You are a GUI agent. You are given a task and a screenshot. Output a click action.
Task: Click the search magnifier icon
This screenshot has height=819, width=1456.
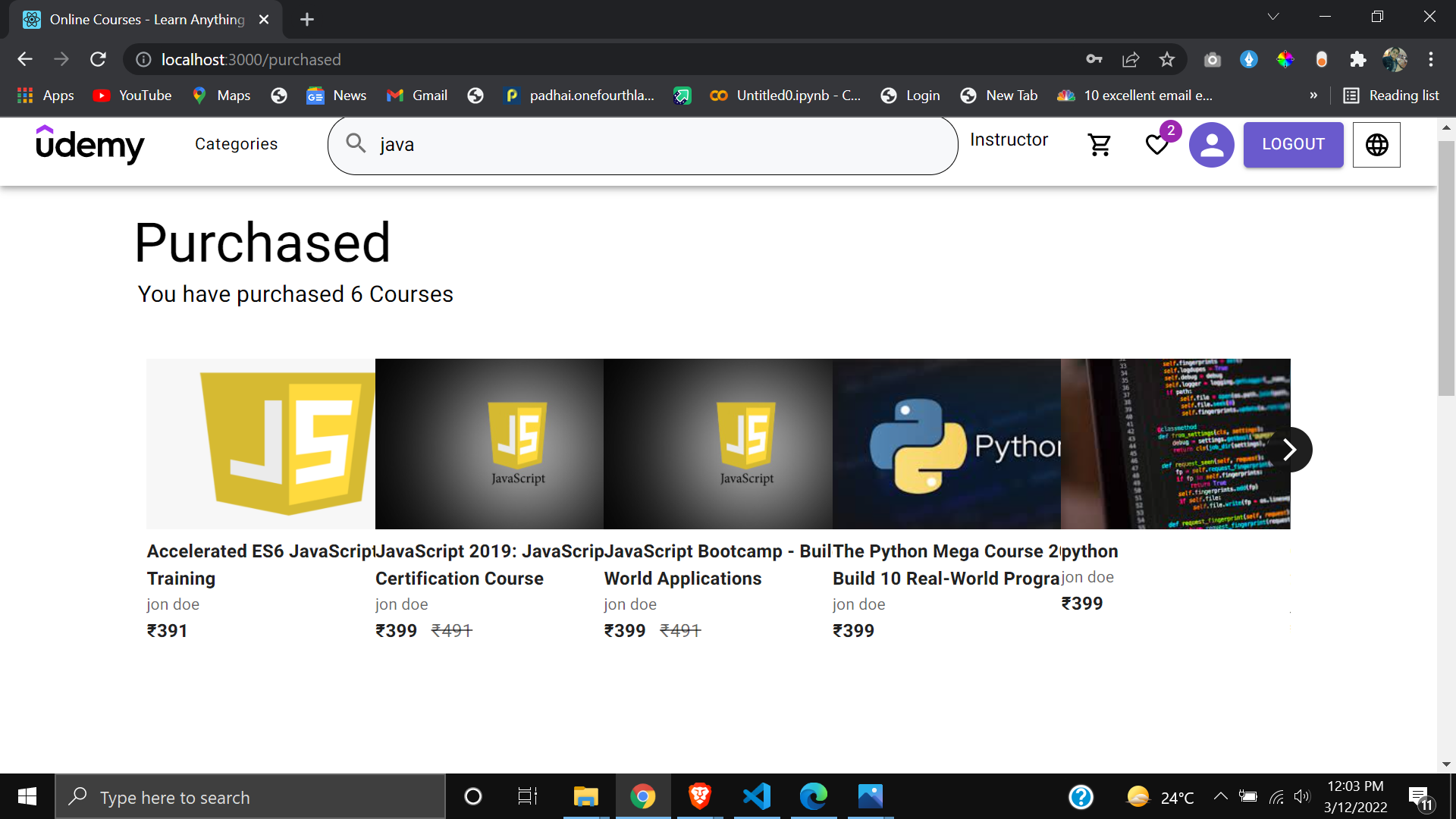356,143
